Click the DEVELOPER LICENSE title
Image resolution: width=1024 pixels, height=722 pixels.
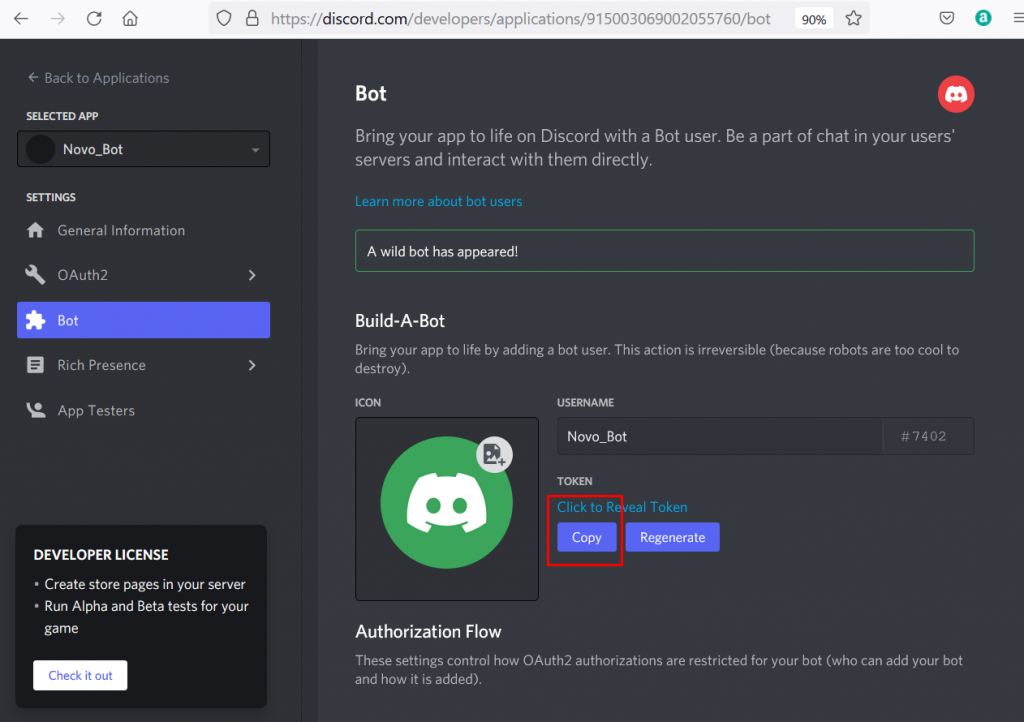point(101,555)
